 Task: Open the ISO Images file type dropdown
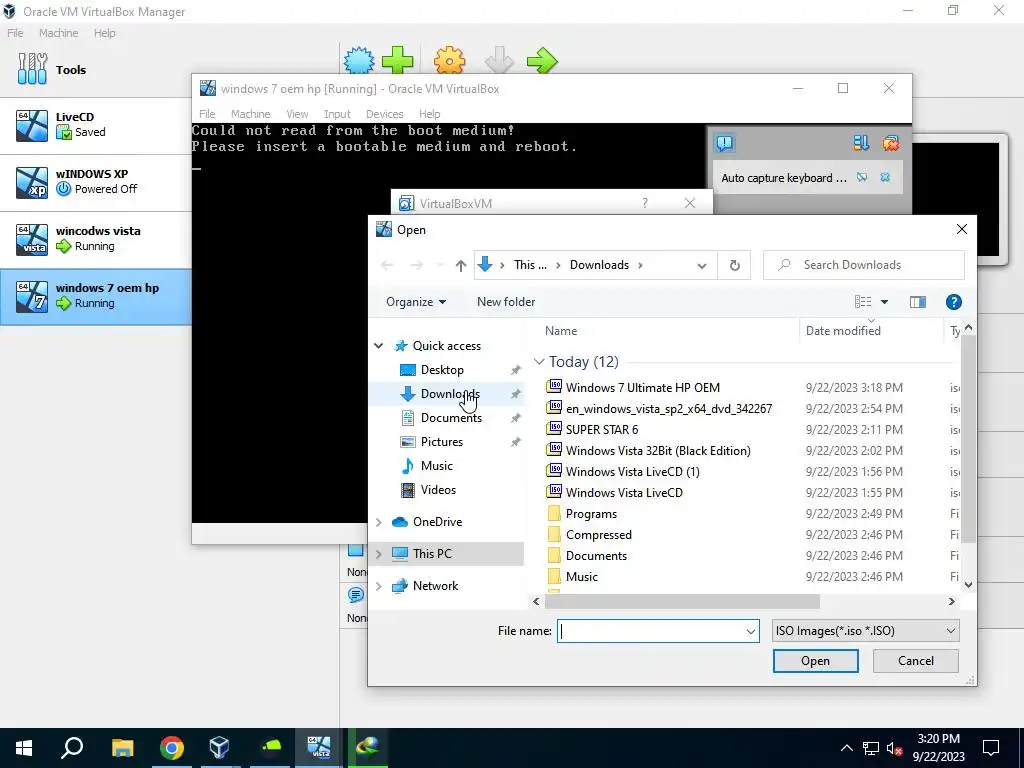tap(865, 631)
